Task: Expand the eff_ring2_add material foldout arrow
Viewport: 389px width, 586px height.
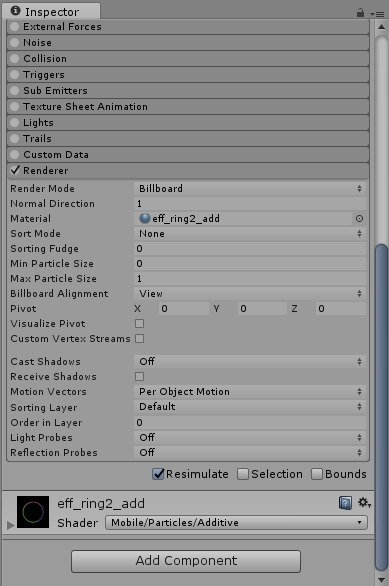Action: point(10,525)
